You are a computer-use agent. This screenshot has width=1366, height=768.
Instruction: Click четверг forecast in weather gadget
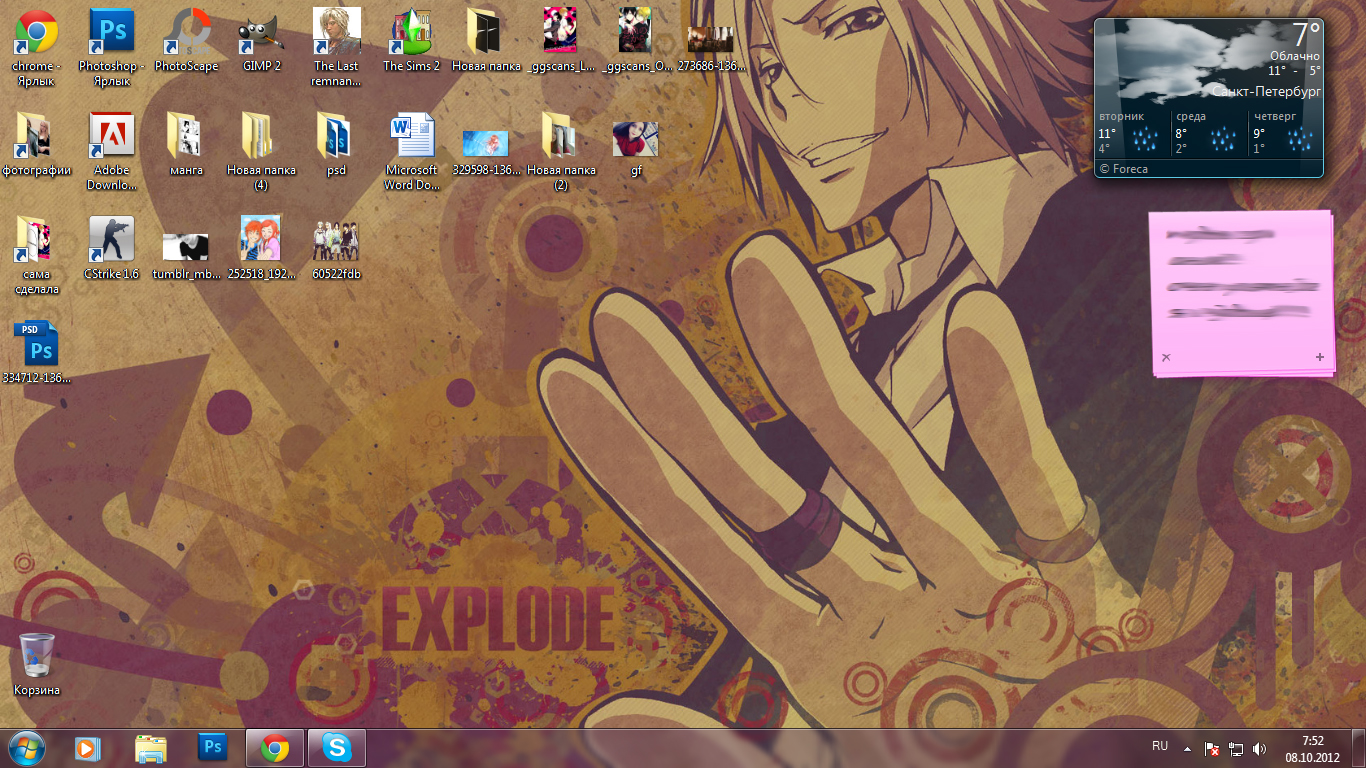click(x=1286, y=132)
